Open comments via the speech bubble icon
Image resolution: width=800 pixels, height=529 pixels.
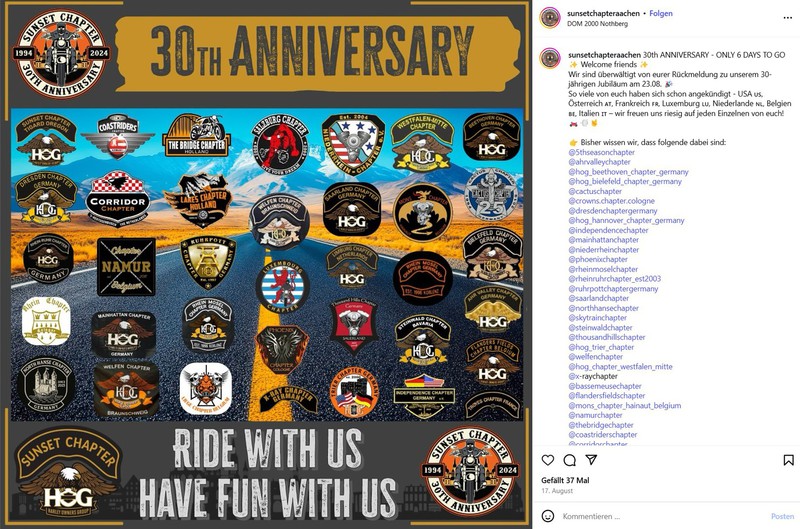coord(569,460)
